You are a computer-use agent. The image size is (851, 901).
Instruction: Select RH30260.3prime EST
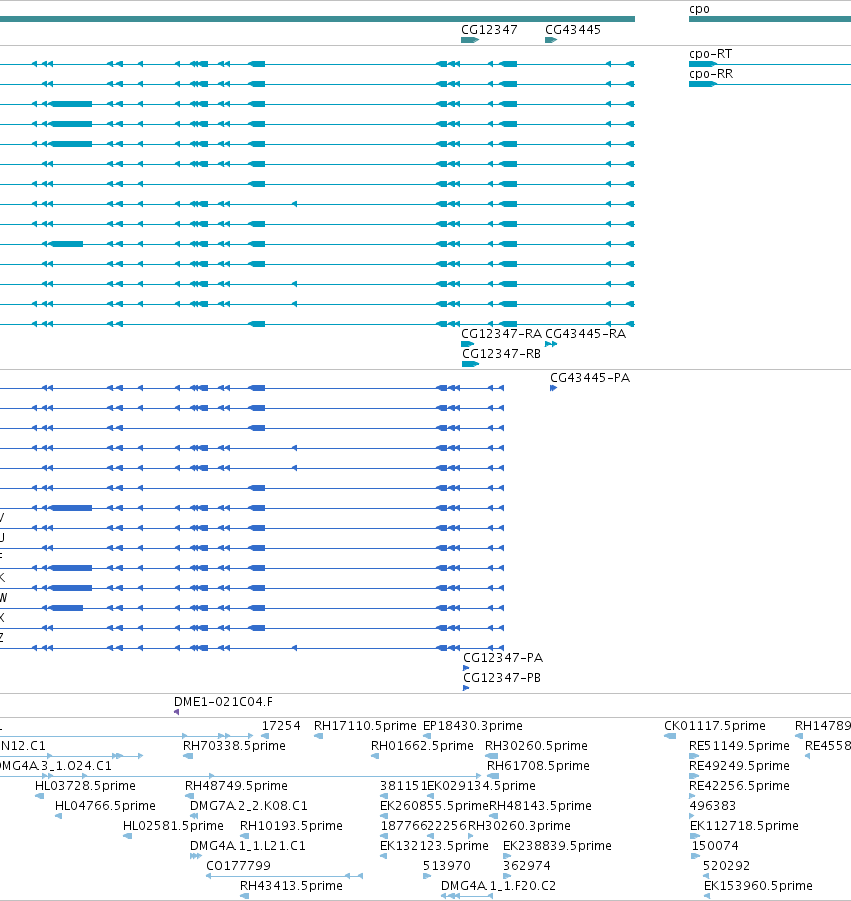click(519, 826)
